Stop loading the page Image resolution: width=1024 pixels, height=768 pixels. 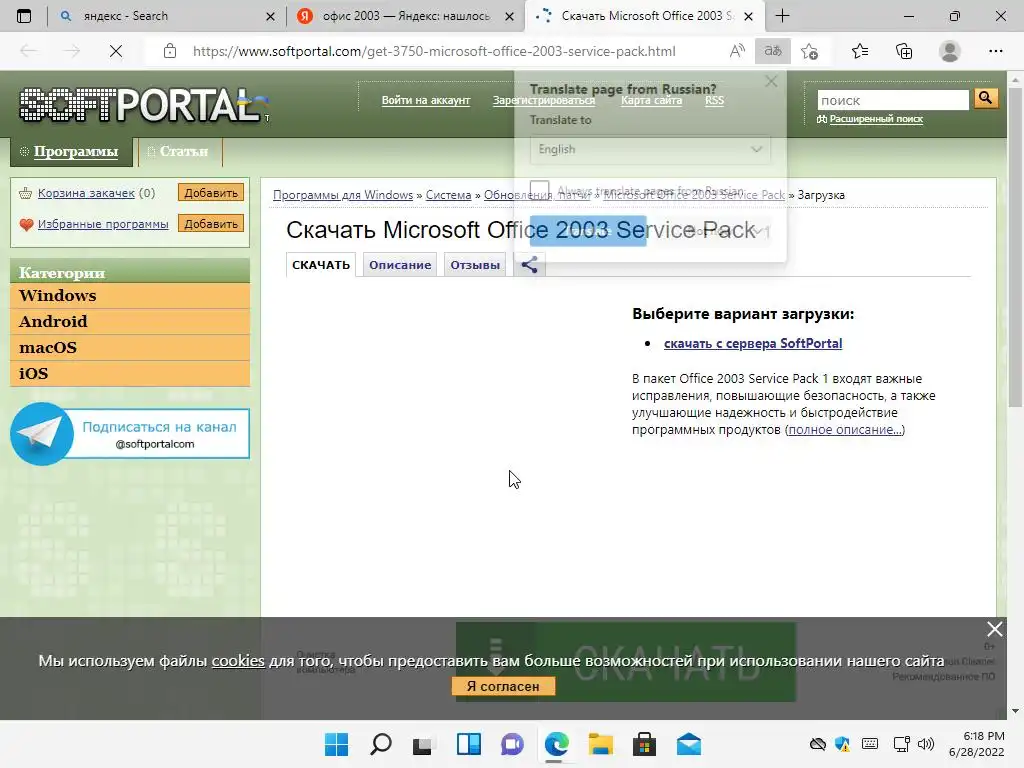point(116,51)
